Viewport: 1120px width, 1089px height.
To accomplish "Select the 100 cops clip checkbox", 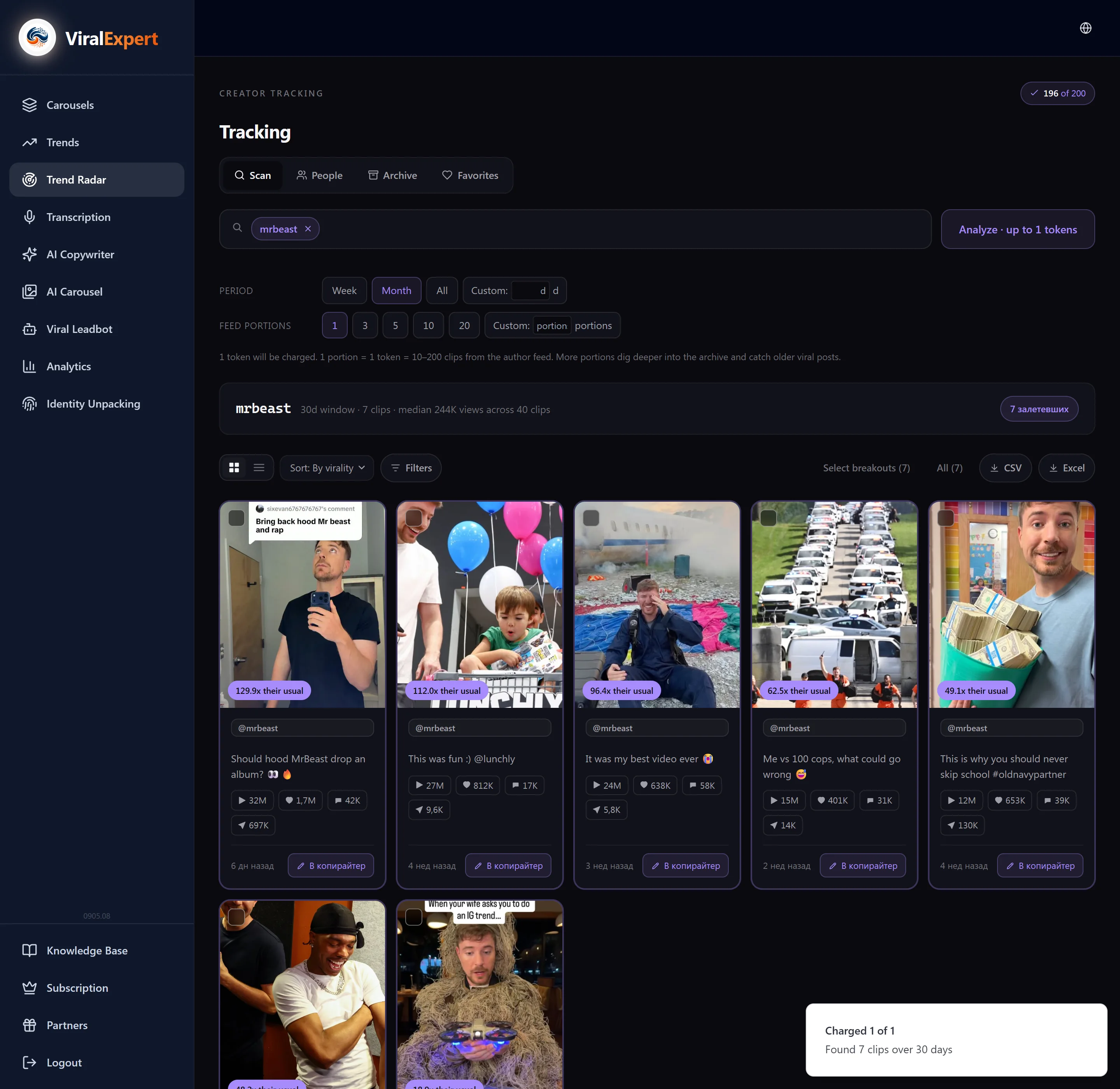I will (x=768, y=518).
